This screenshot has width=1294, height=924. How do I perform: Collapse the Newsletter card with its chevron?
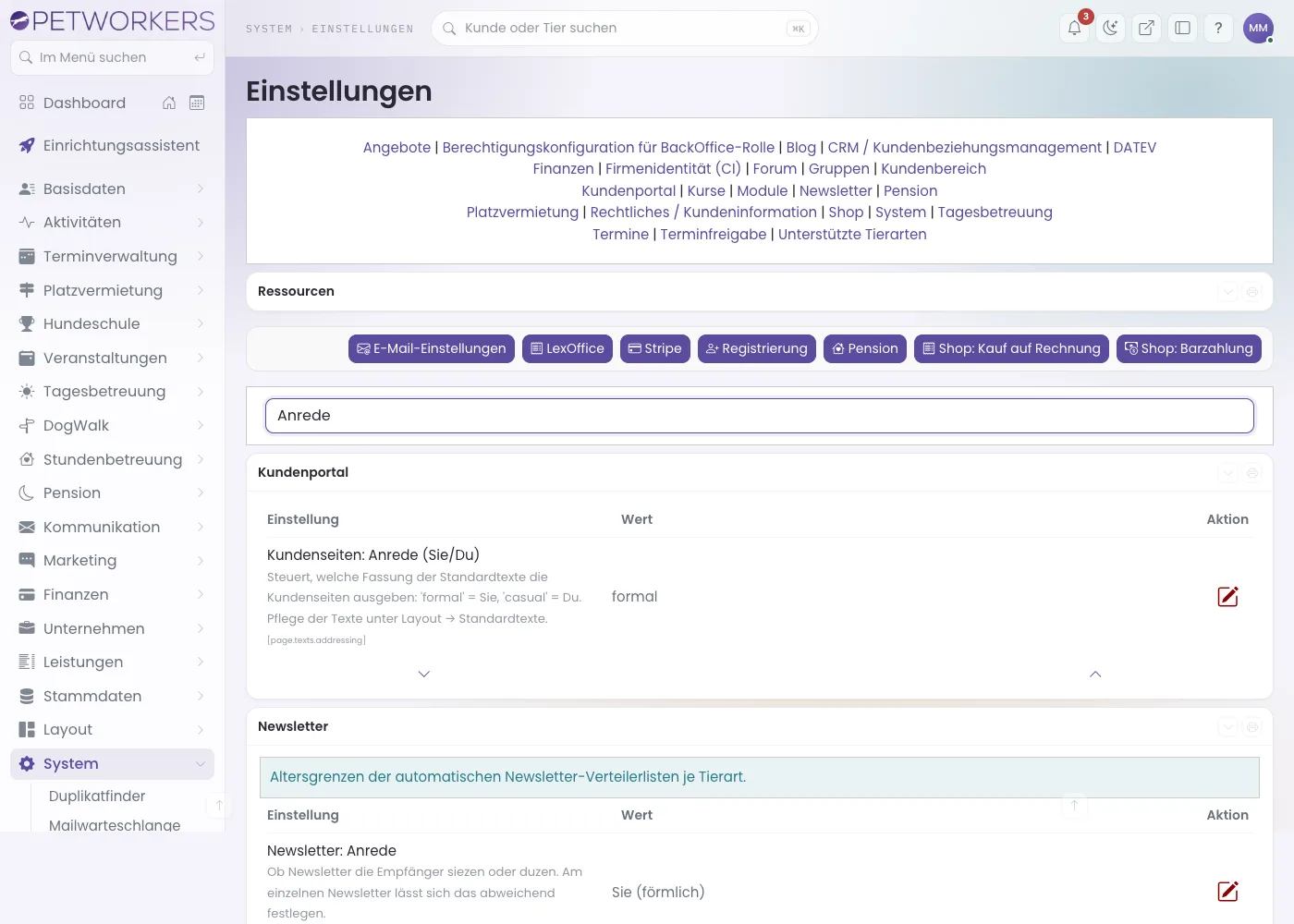1227,727
